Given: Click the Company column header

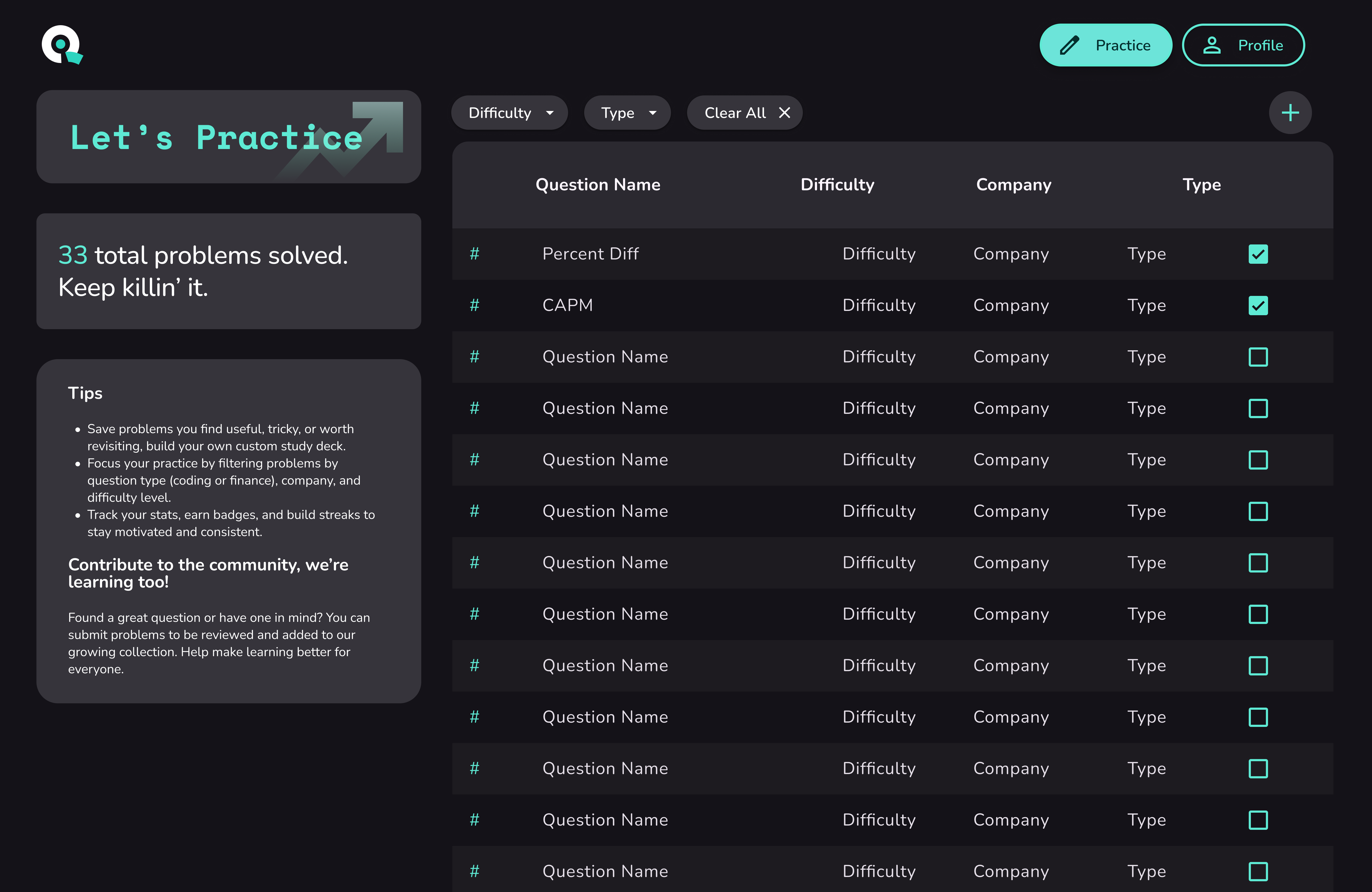Looking at the screenshot, I should 1013,184.
